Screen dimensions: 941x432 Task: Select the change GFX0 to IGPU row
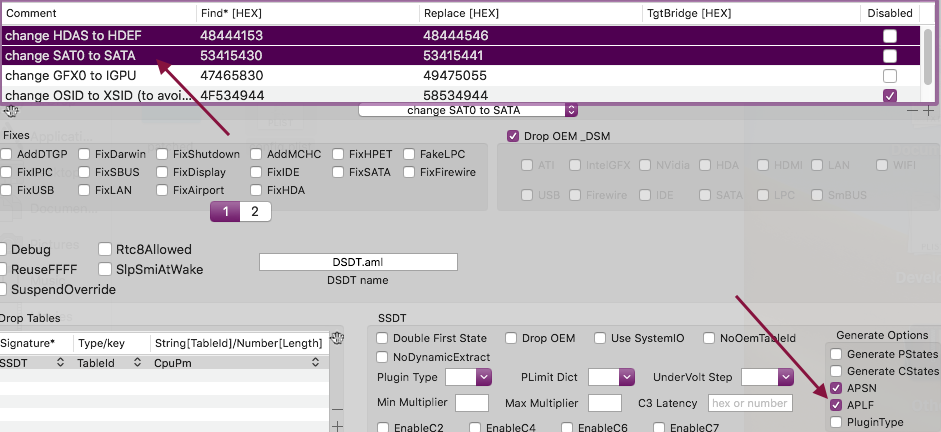click(460, 76)
